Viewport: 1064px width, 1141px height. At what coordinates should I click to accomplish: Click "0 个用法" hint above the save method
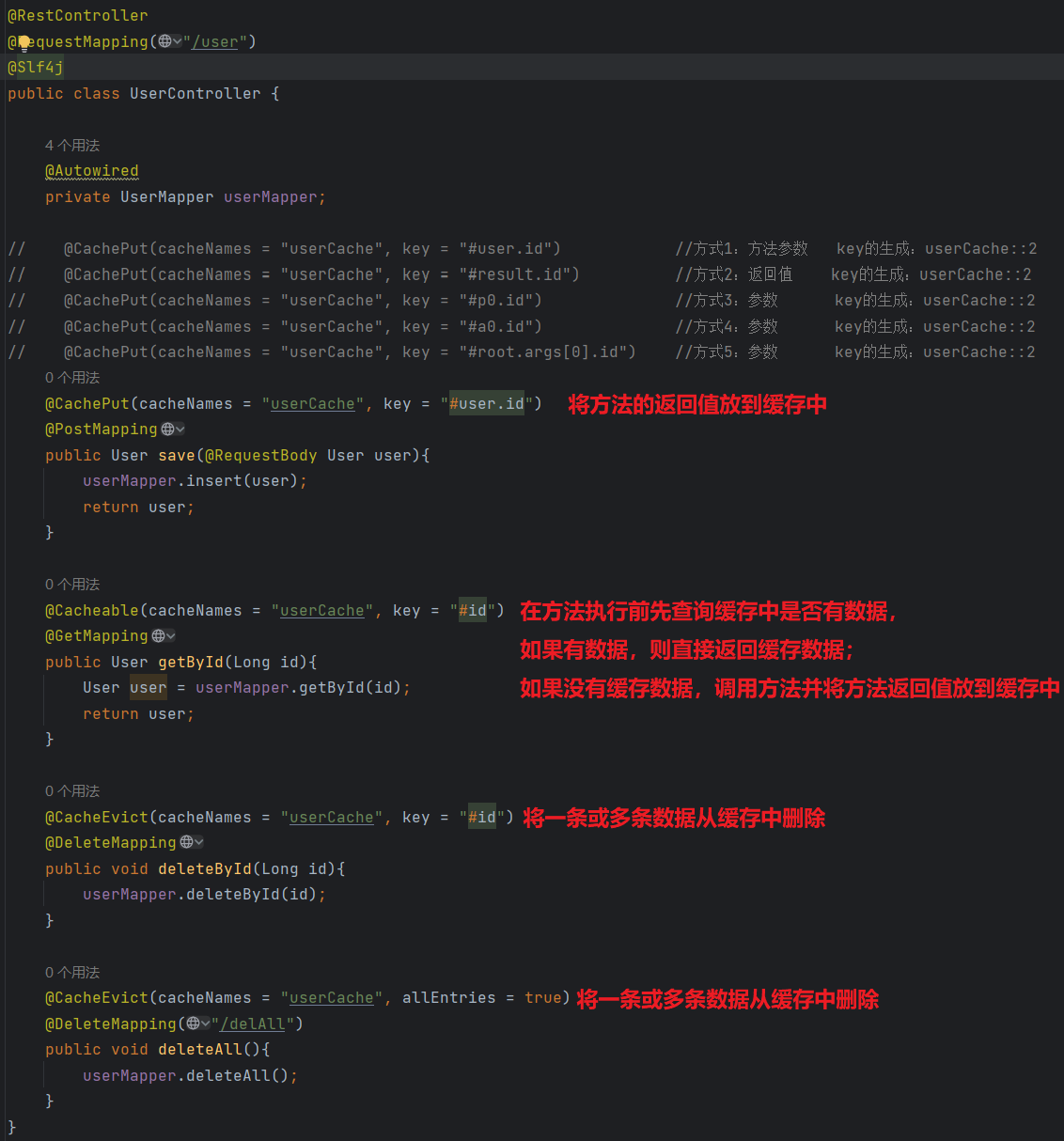tap(72, 378)
